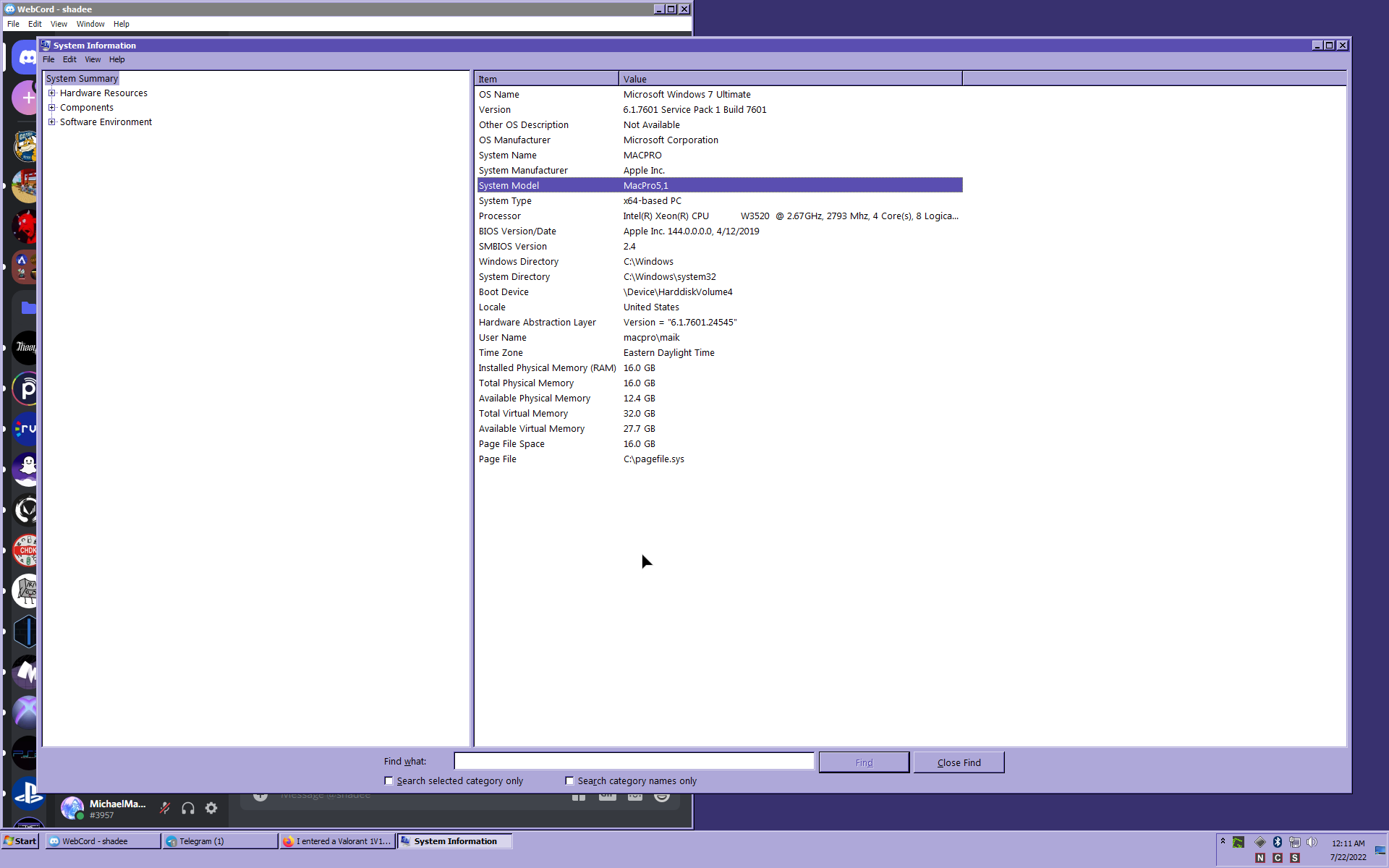Open the blue folder in Discord server list
Viewport: 1389px width, 868px height.
(x=26, y=307)
